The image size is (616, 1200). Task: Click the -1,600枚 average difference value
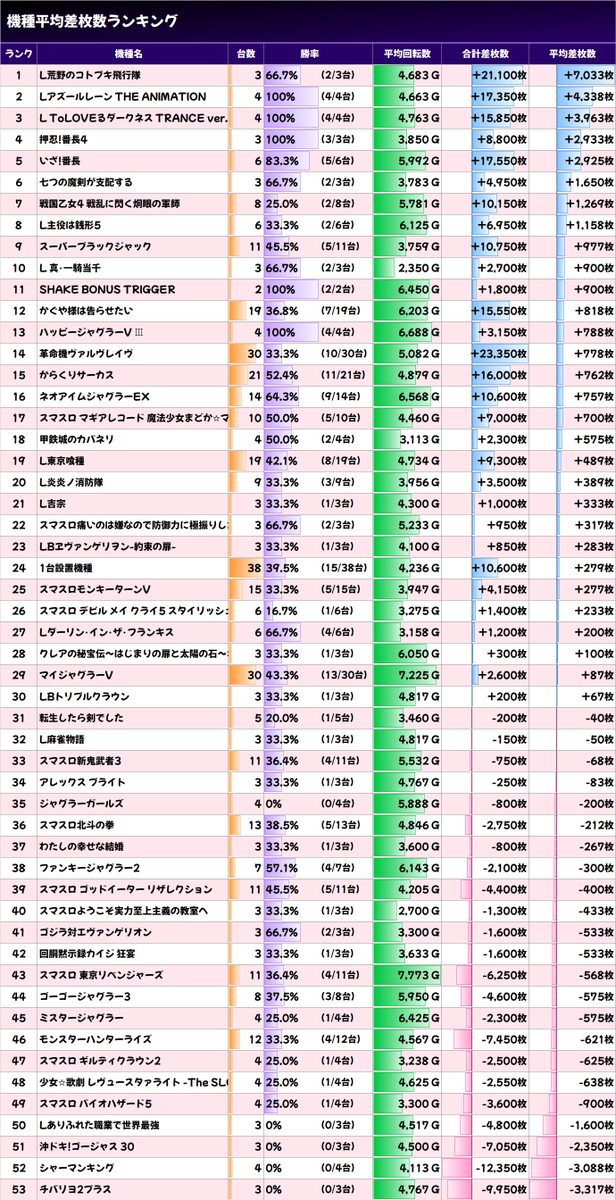coord(589,1124)
